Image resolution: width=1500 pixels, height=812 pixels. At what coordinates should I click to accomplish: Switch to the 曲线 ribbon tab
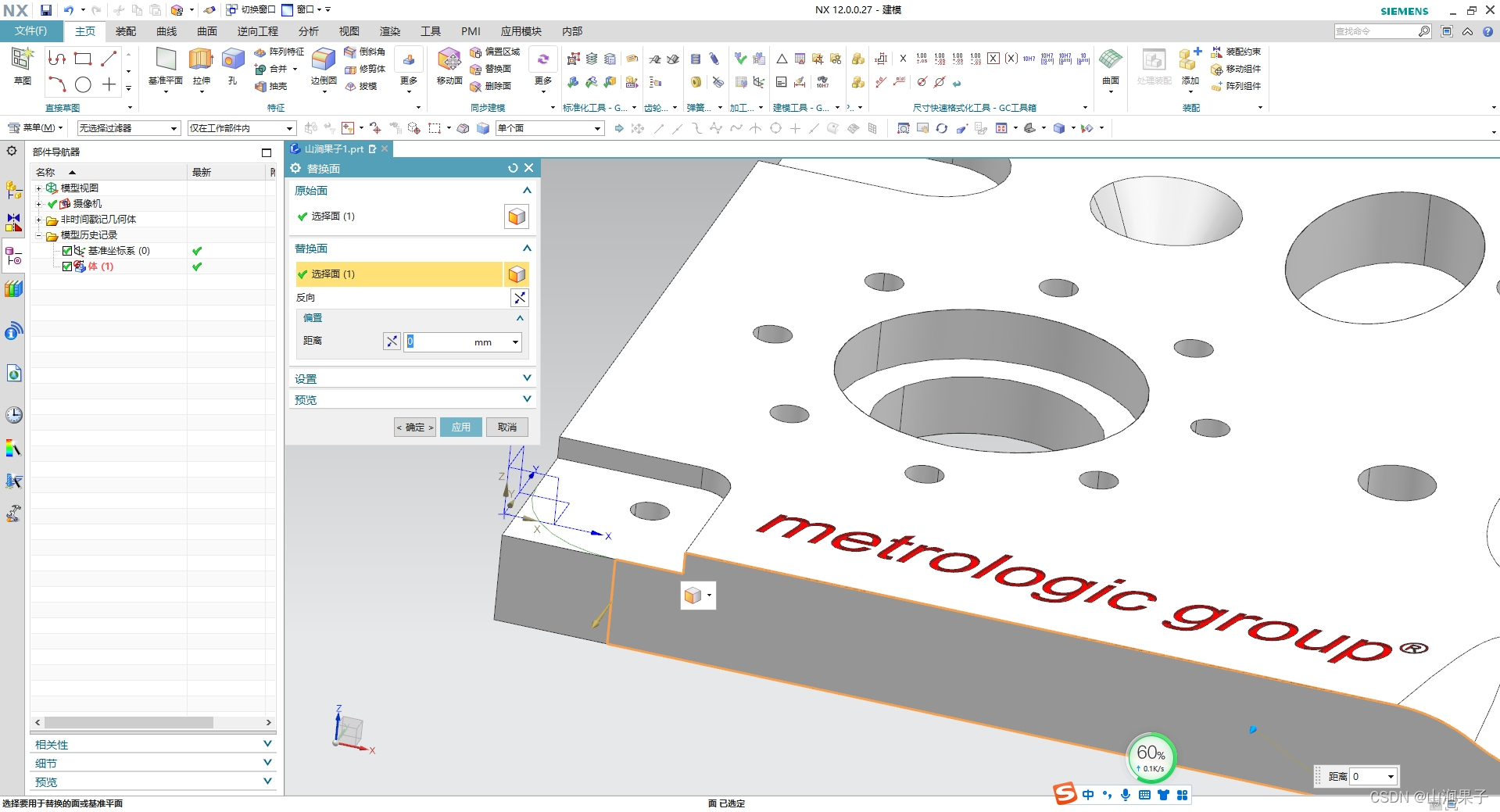pyautogui.click(x=166, y=31)
